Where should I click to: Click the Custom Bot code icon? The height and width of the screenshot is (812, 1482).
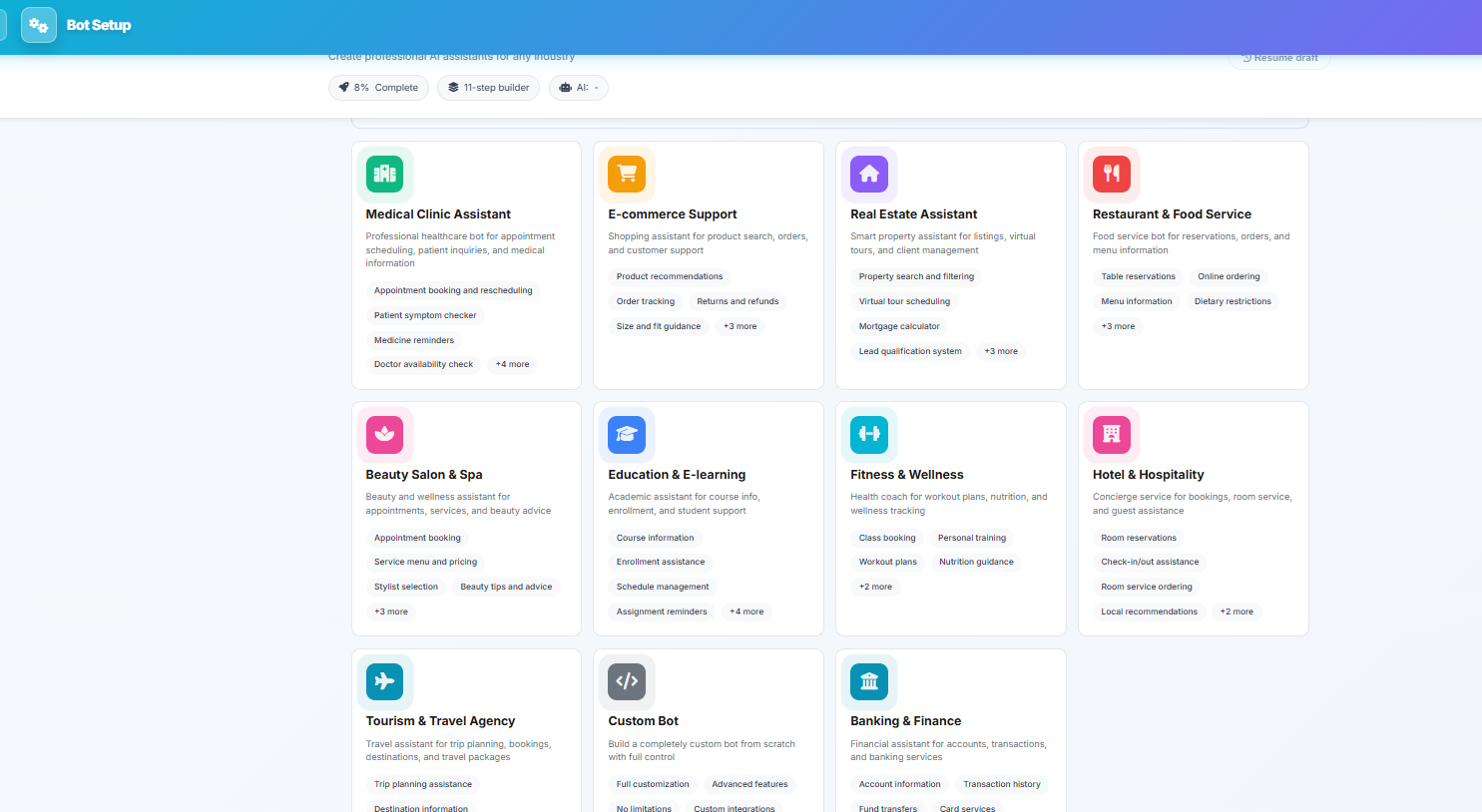(x=627, y=681)
